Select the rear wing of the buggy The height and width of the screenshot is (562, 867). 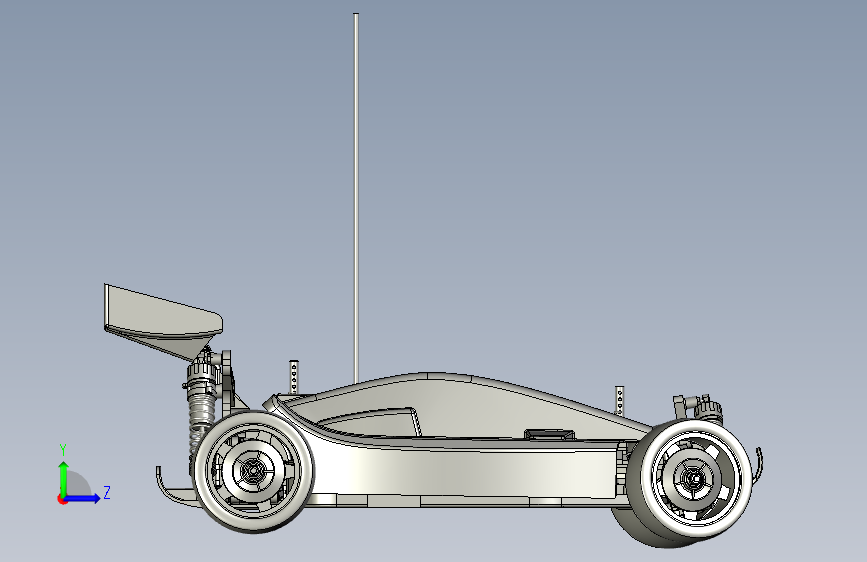pyautogui.click(x=163, y=322)
